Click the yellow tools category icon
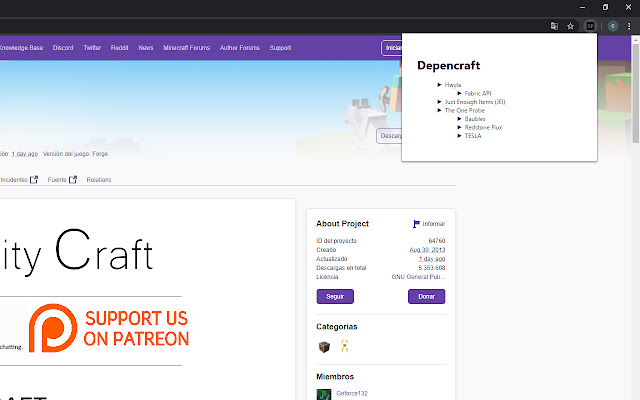 [x=344, y=346]
